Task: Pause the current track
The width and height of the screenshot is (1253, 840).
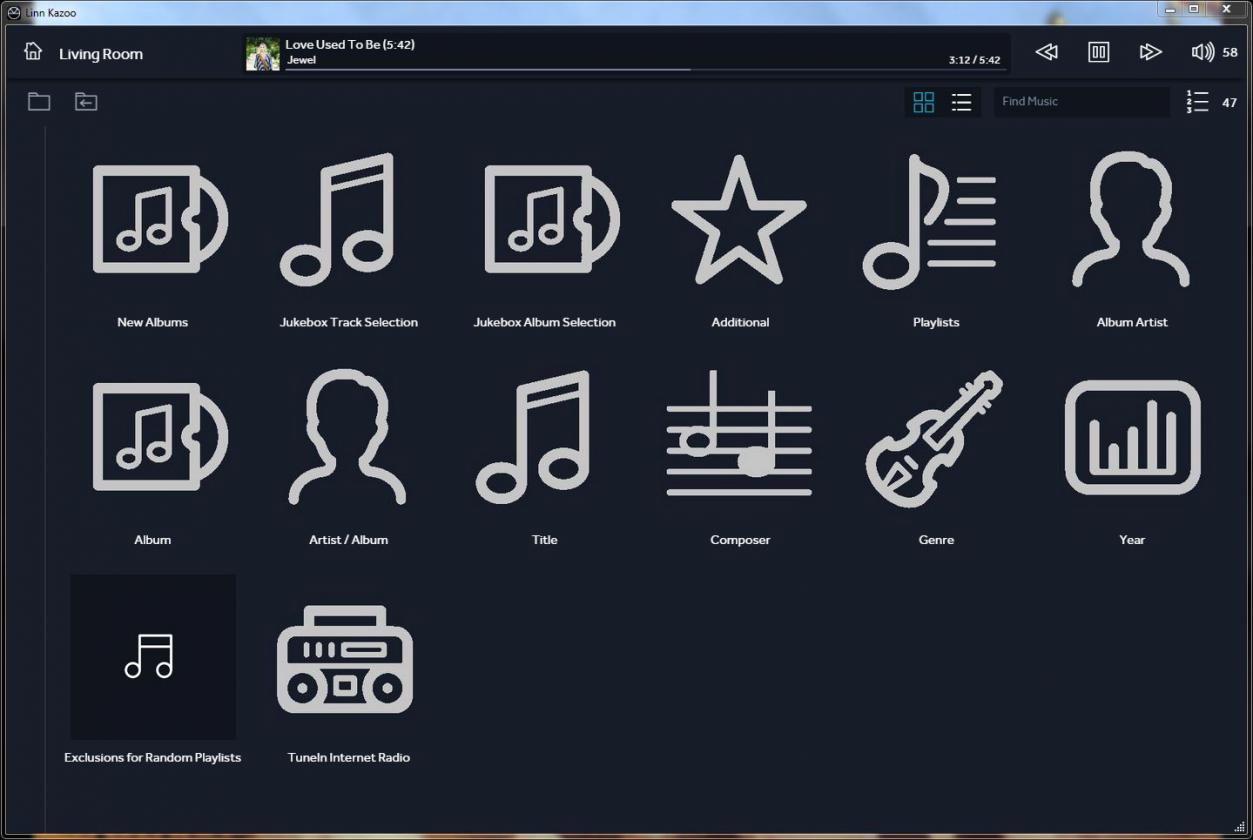Action: pyautogui.click(x=1098, y=52)
